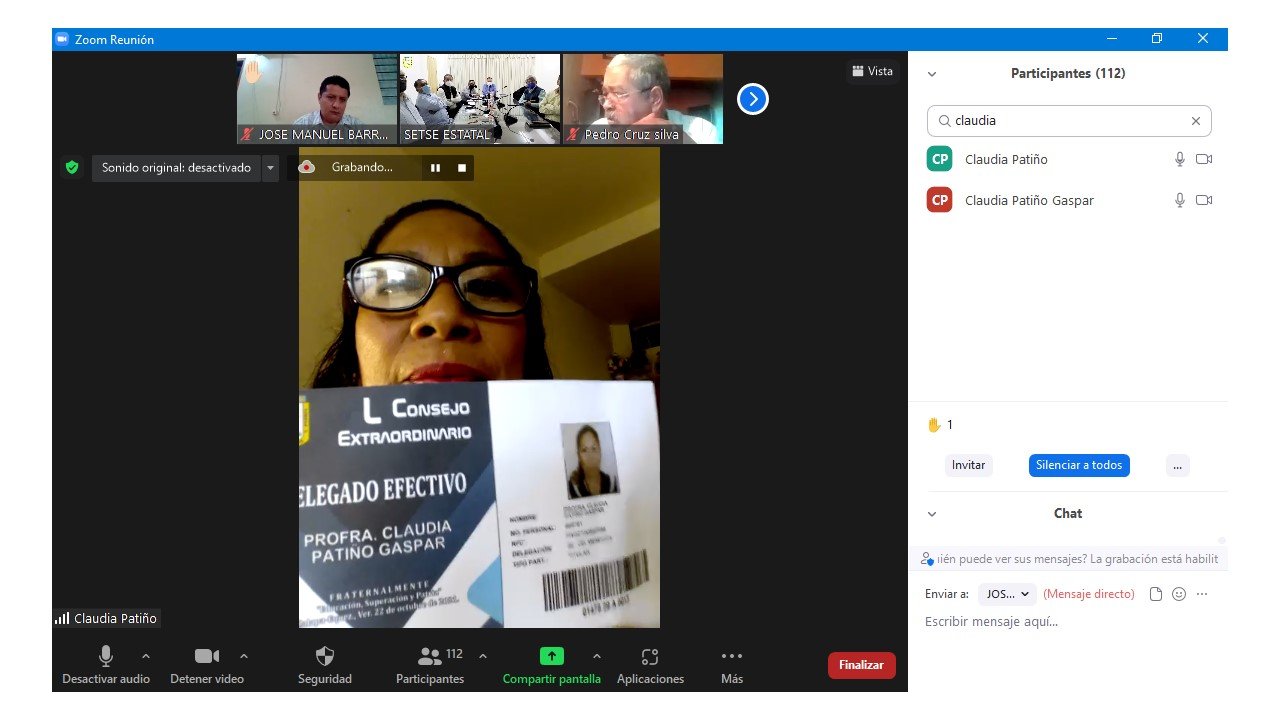The image size is (1280, 720).
Task: Select participant Claudia Patiño Gaspar row
Action: coord(1068,200)
